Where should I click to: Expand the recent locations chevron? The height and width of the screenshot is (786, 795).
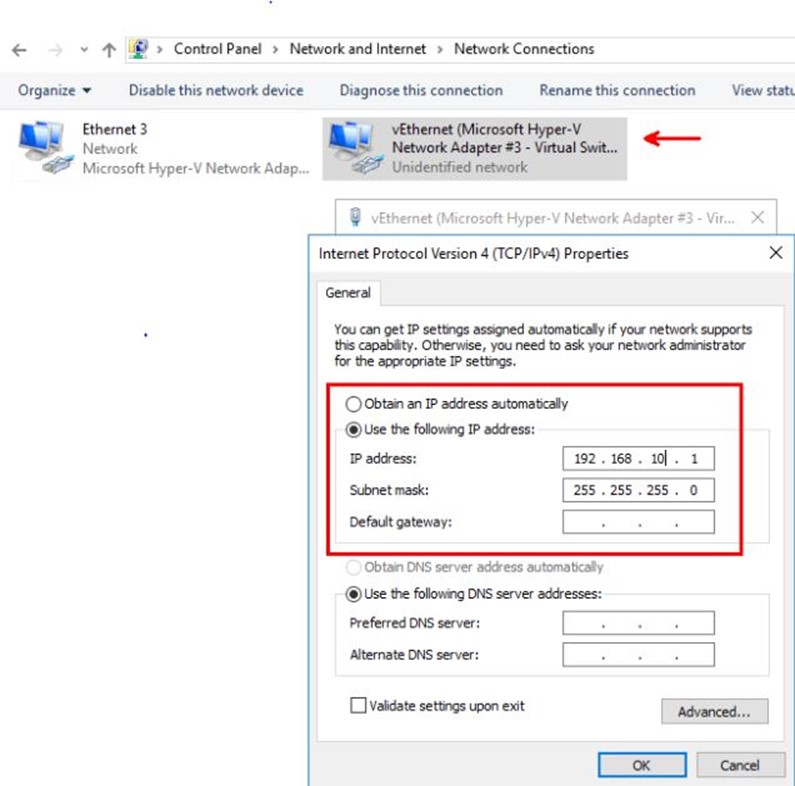tap(84, 49)
